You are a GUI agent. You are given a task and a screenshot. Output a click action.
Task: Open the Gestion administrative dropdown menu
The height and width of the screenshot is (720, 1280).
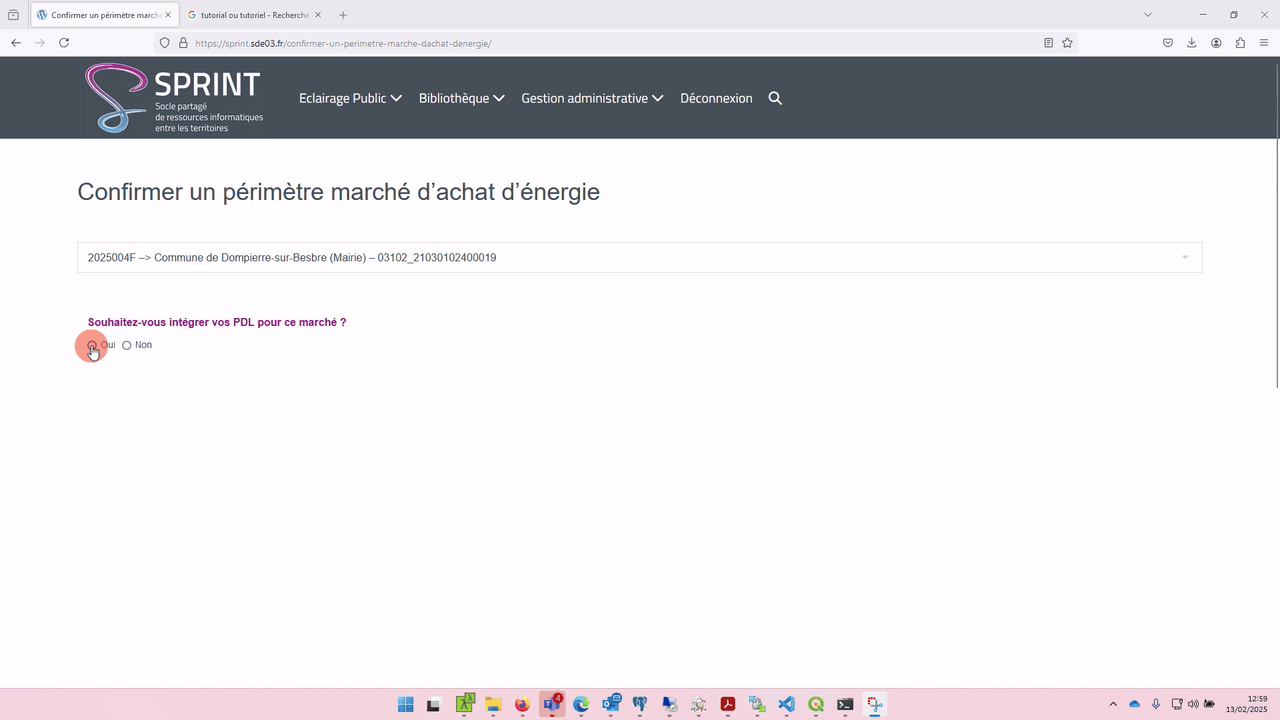(592, 98)
